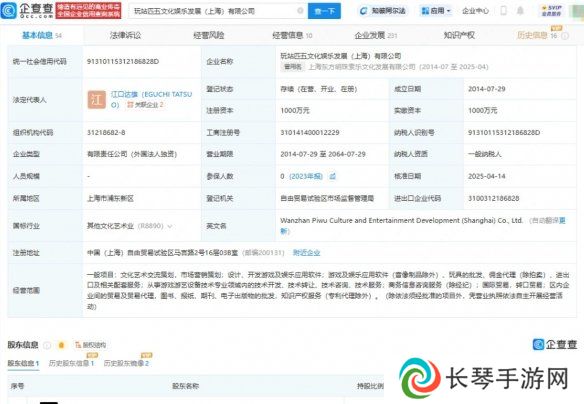Switch to the 知识产权 tab
The image size is (584, 404).
pos(459,35)
